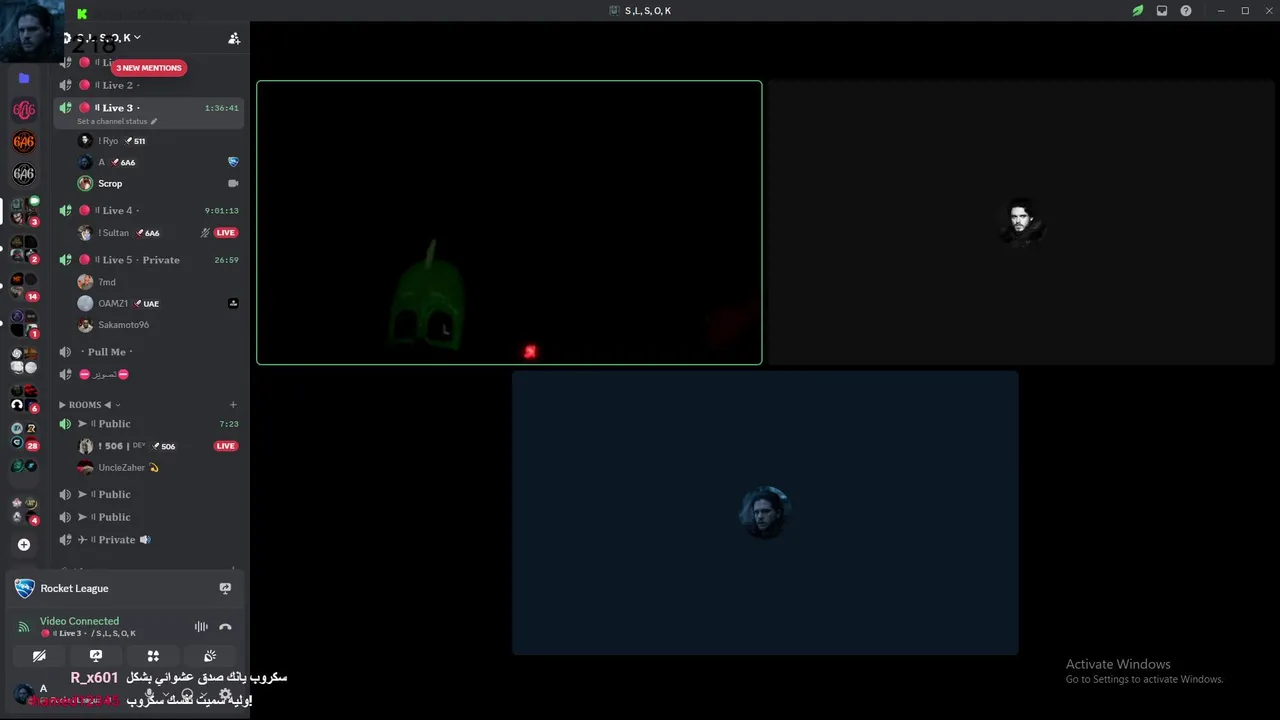The width and height of the screenshot is (1280, 720).
Task: Open server folder with badge 1
Action: [x=24, y=323]
